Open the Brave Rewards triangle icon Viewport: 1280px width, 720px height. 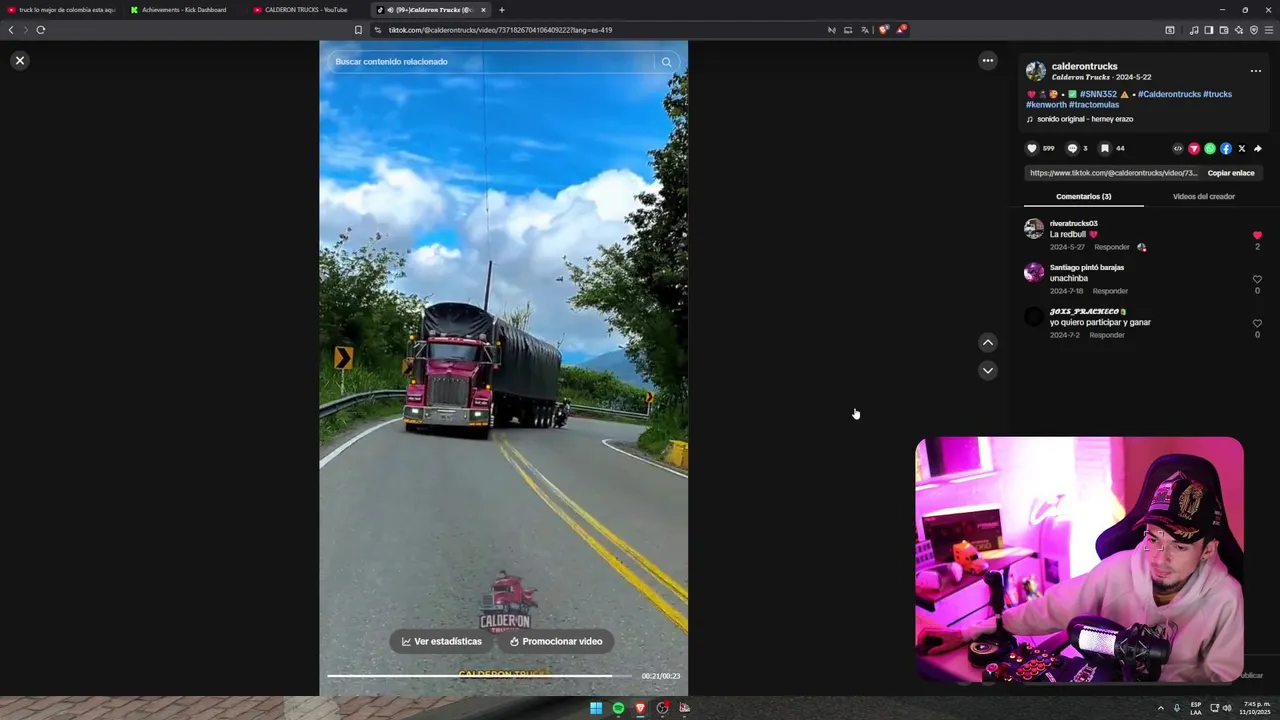901,30
